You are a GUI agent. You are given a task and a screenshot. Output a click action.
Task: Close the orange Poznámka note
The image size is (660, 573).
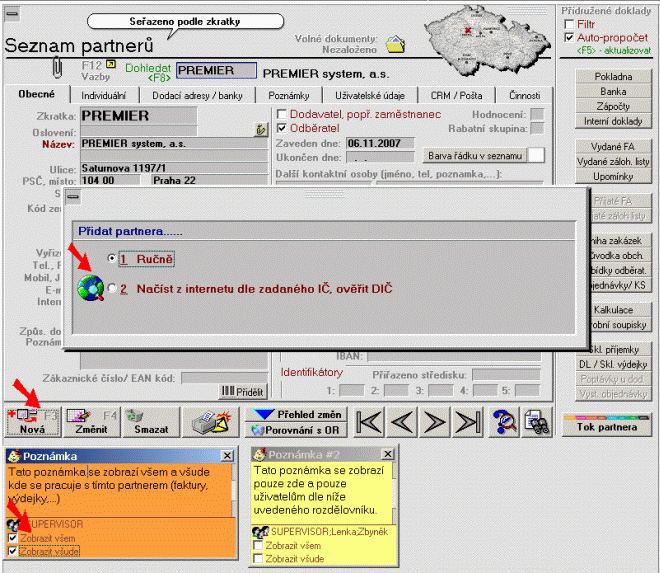pyautogui.click(x=227, y=456)
